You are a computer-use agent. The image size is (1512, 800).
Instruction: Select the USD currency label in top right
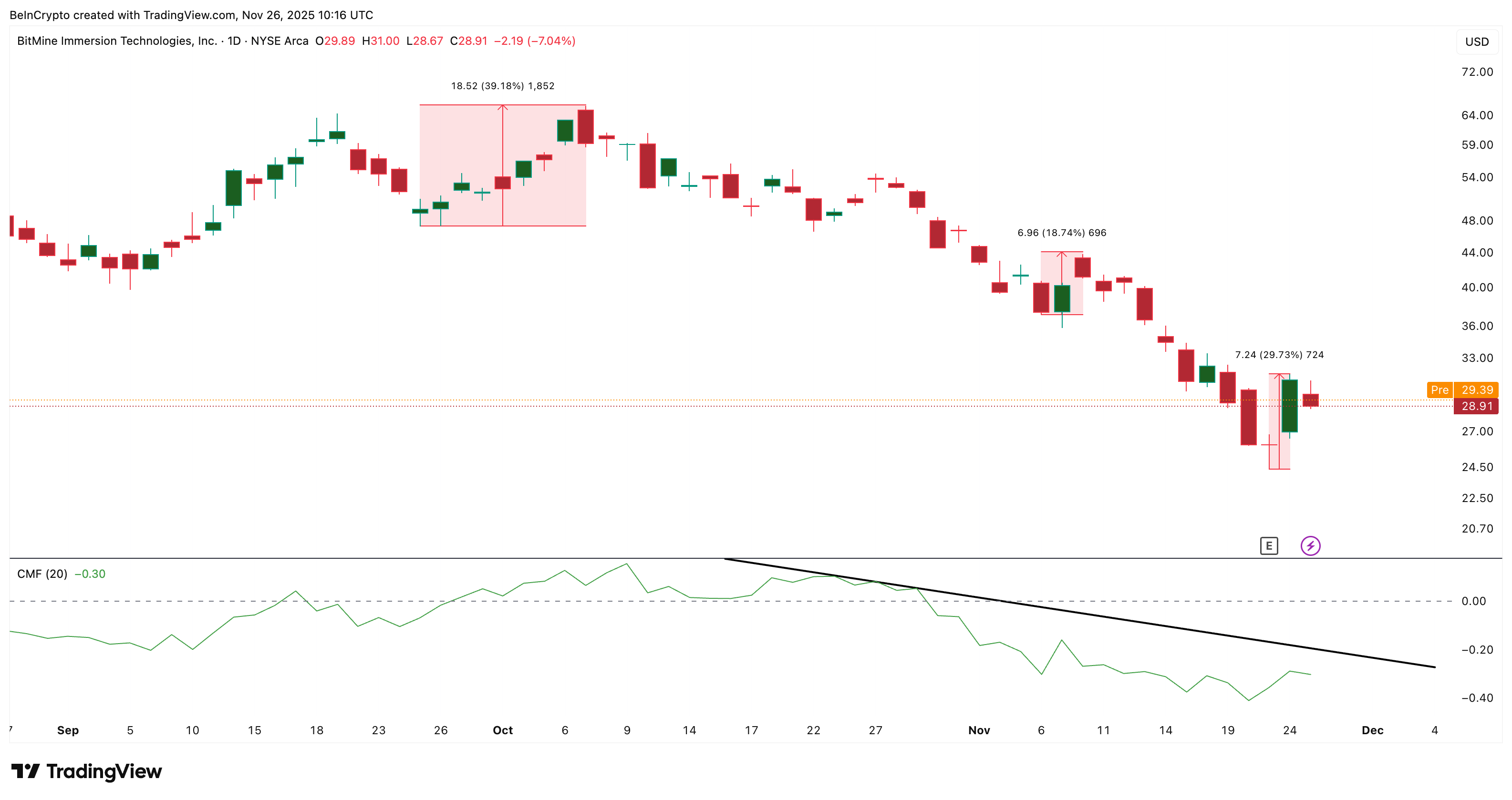(1477, 41)
